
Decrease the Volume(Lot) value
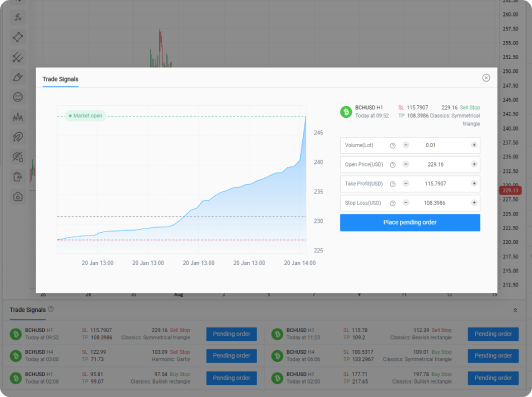pos(405,145)
